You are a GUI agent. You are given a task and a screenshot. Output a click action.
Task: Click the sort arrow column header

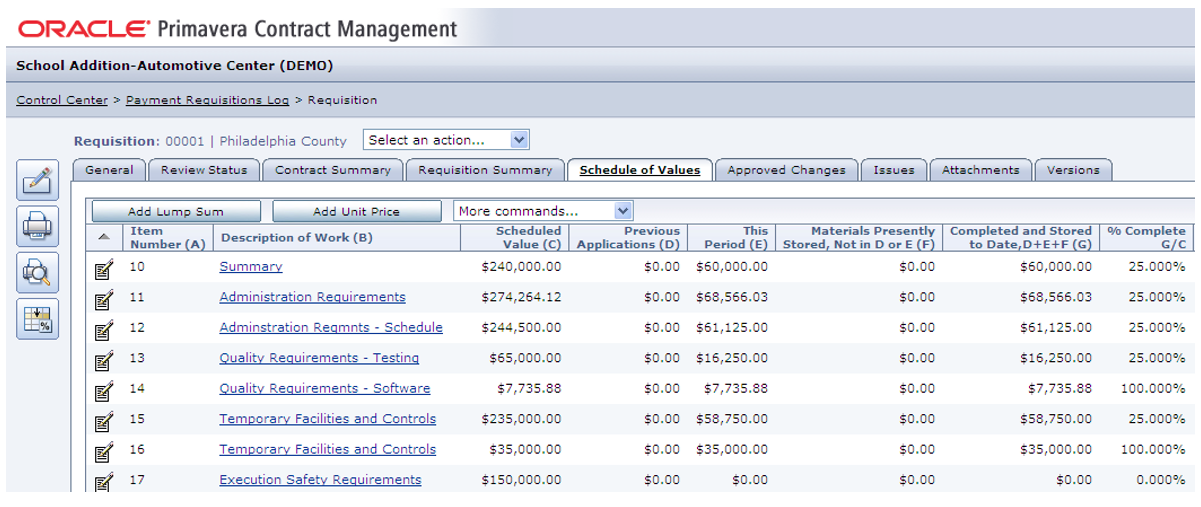coord(104,237)
